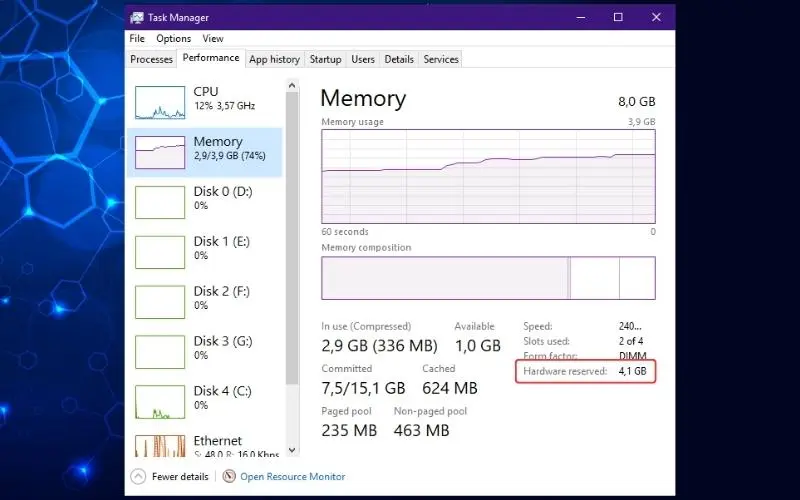The width and height of the screenshot is (800, 500).
Task: Click the Non-paged pool 463 MB value
Action: point(421,431)
